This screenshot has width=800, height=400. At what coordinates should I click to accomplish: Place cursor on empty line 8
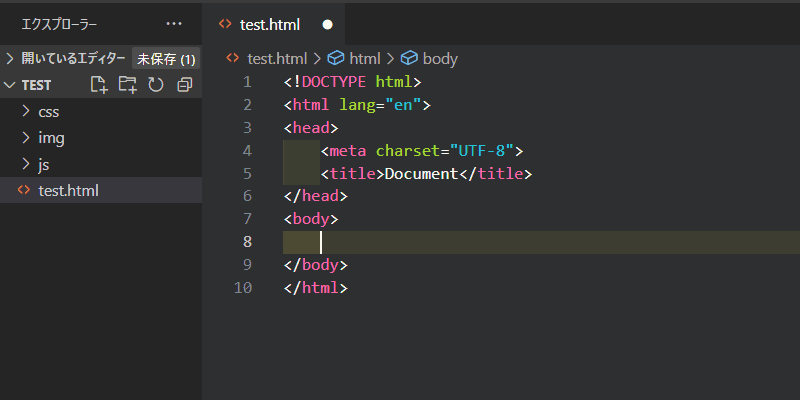coord(541,242)
